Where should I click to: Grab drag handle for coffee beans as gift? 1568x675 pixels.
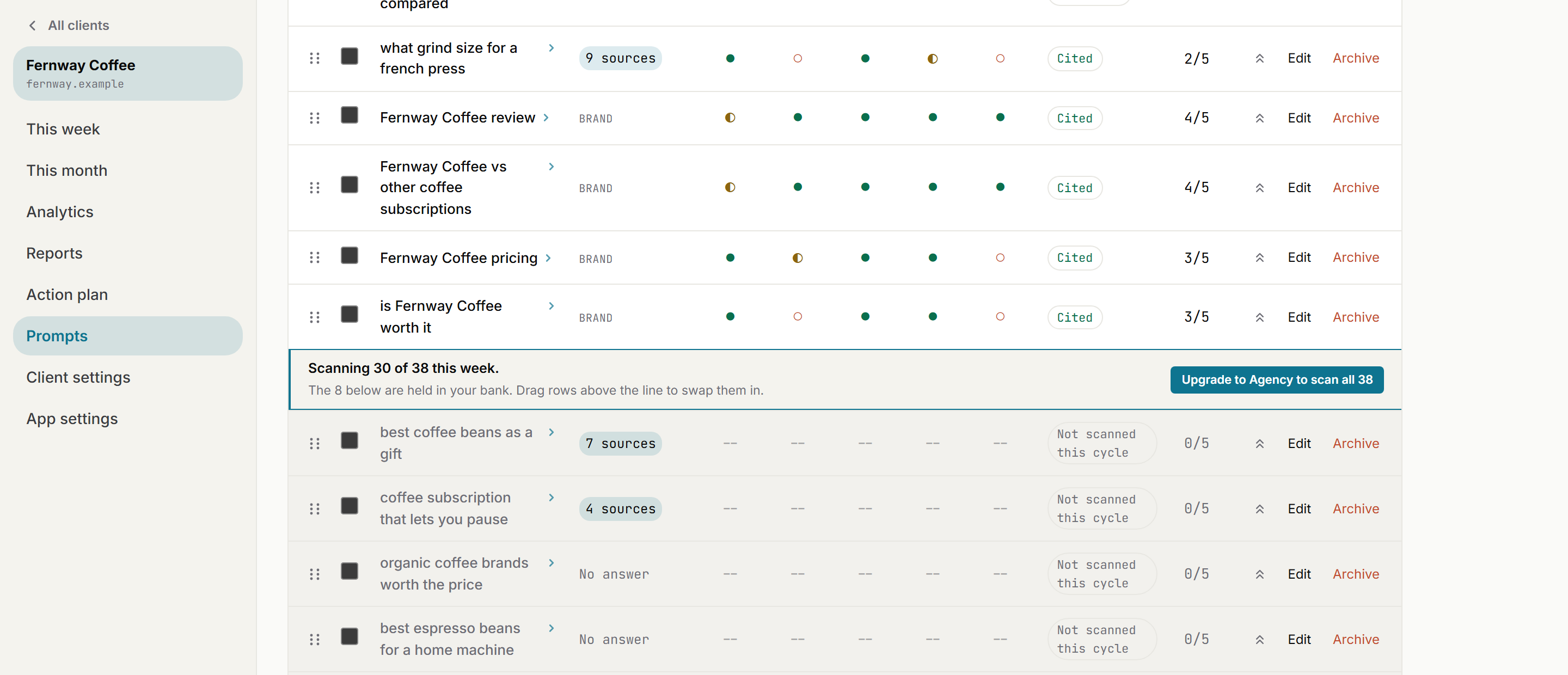(x=315, y=444)
